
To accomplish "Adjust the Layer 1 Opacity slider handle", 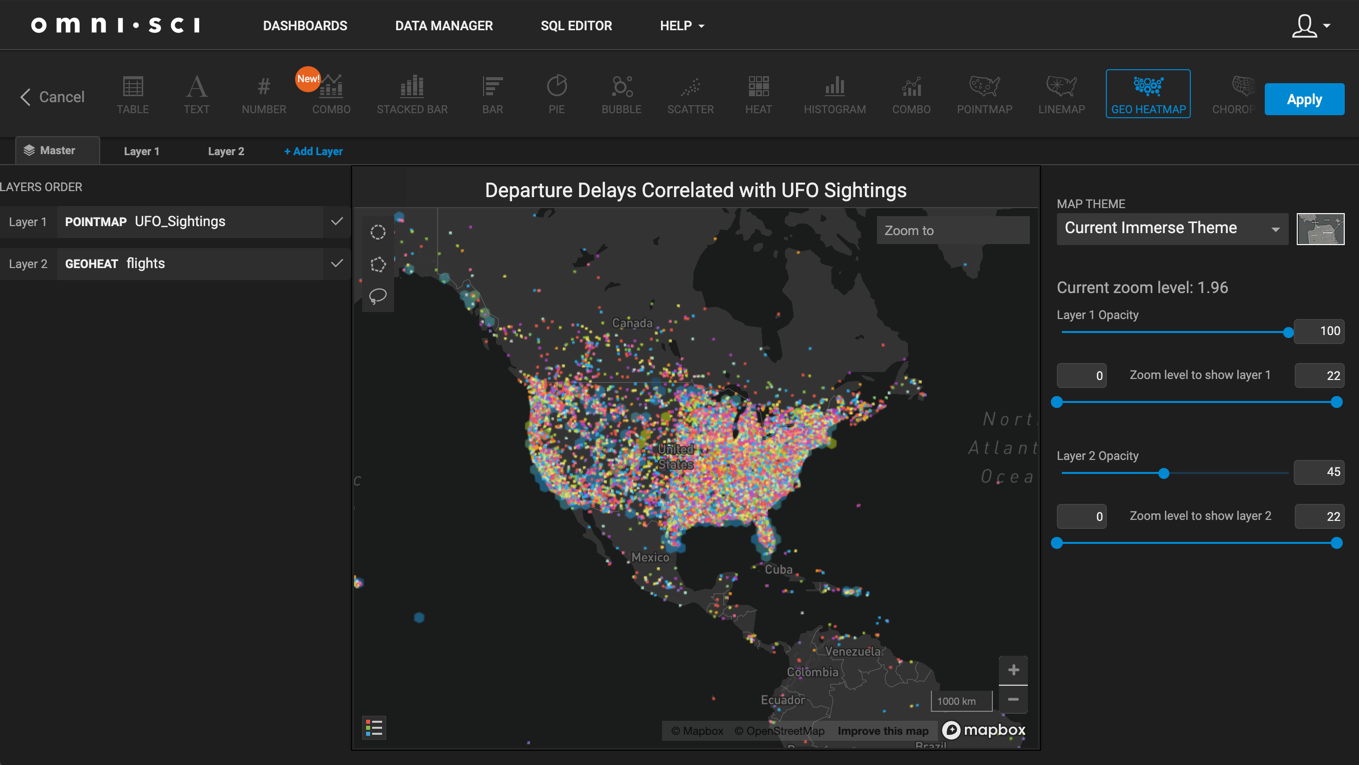I will [x=1288, y=332].
